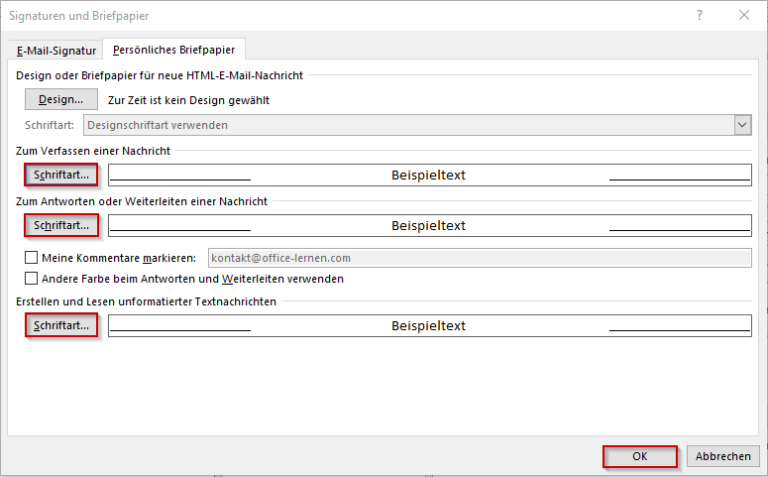Image resolution: width=768 pixels, height=477 pixels.
Task: Open Schriftart for replying or forwarding
Action: 61,225
